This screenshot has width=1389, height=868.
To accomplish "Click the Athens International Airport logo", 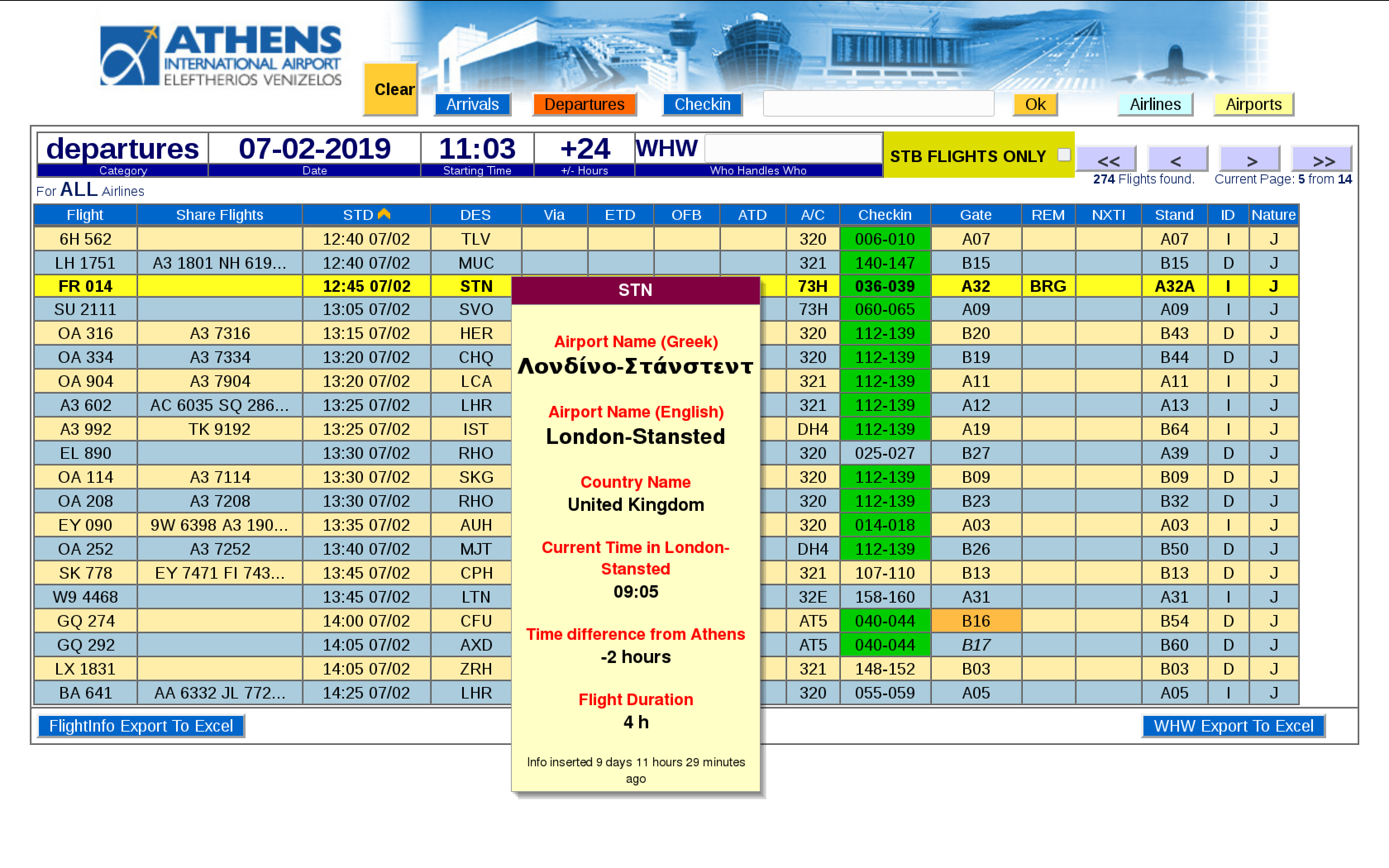I will [x=220, y=56].
